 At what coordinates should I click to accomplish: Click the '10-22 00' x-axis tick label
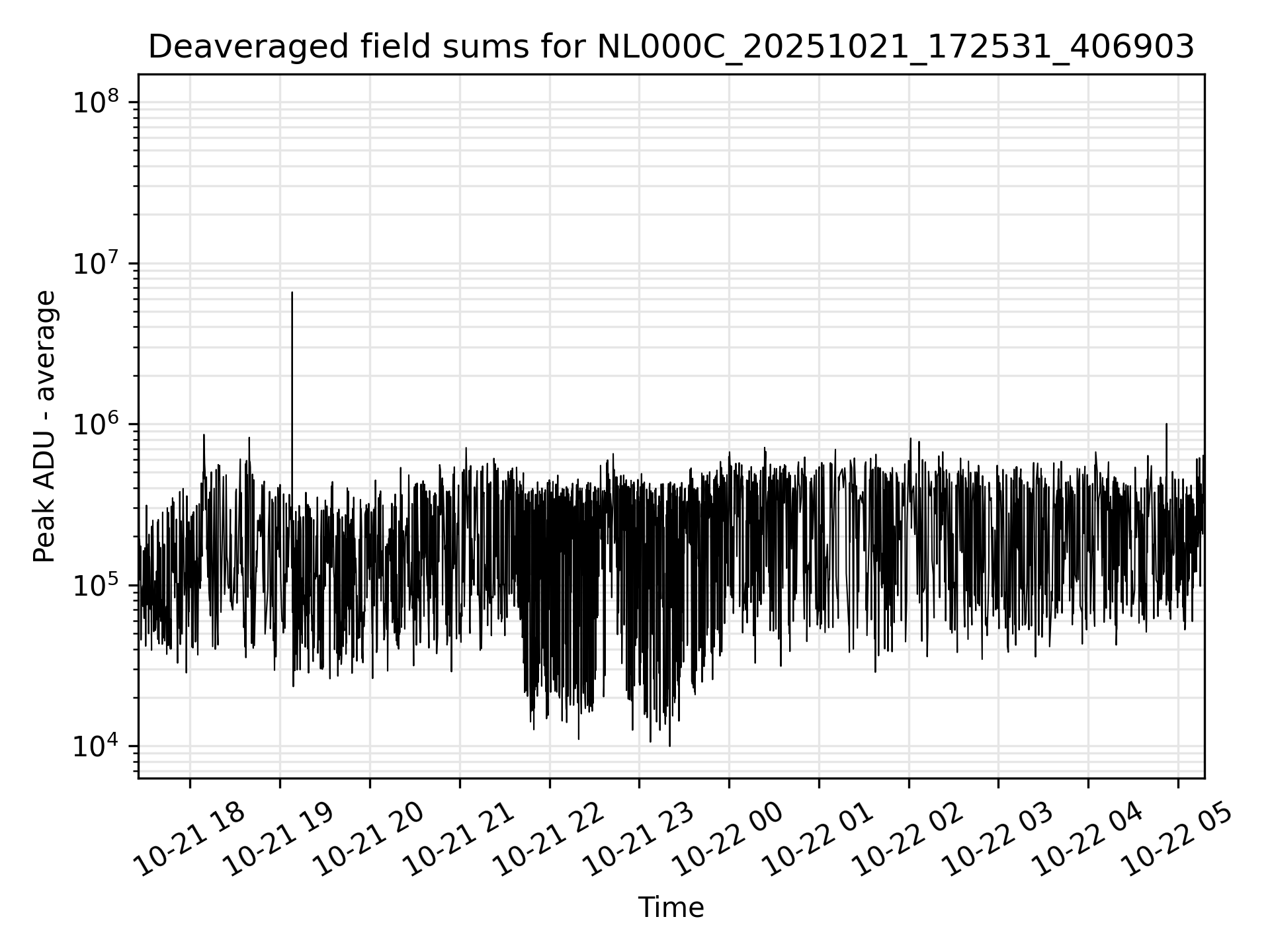coord(728,840)
